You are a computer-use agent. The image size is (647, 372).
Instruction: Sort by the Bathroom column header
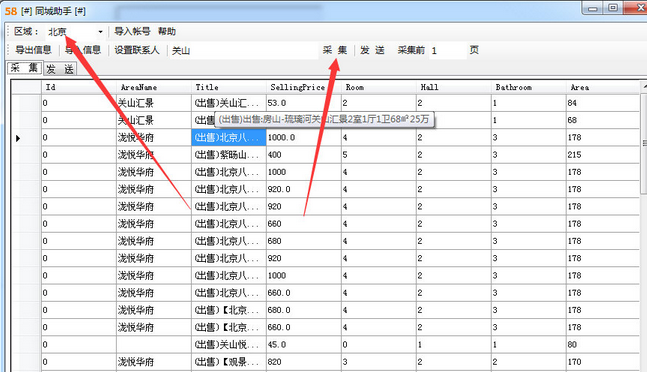coord(529,87)
